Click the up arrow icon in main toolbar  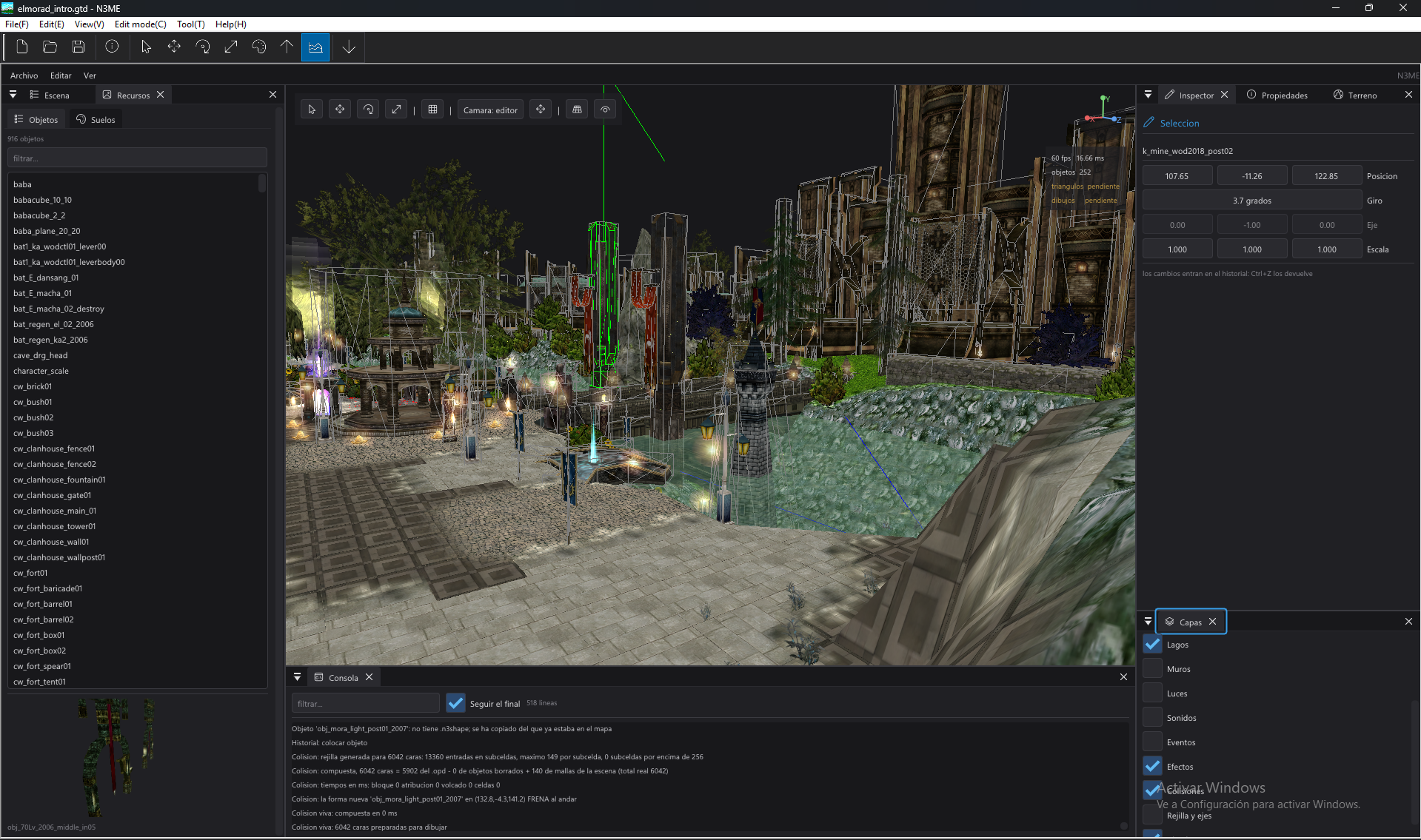(x=287, y=47)
